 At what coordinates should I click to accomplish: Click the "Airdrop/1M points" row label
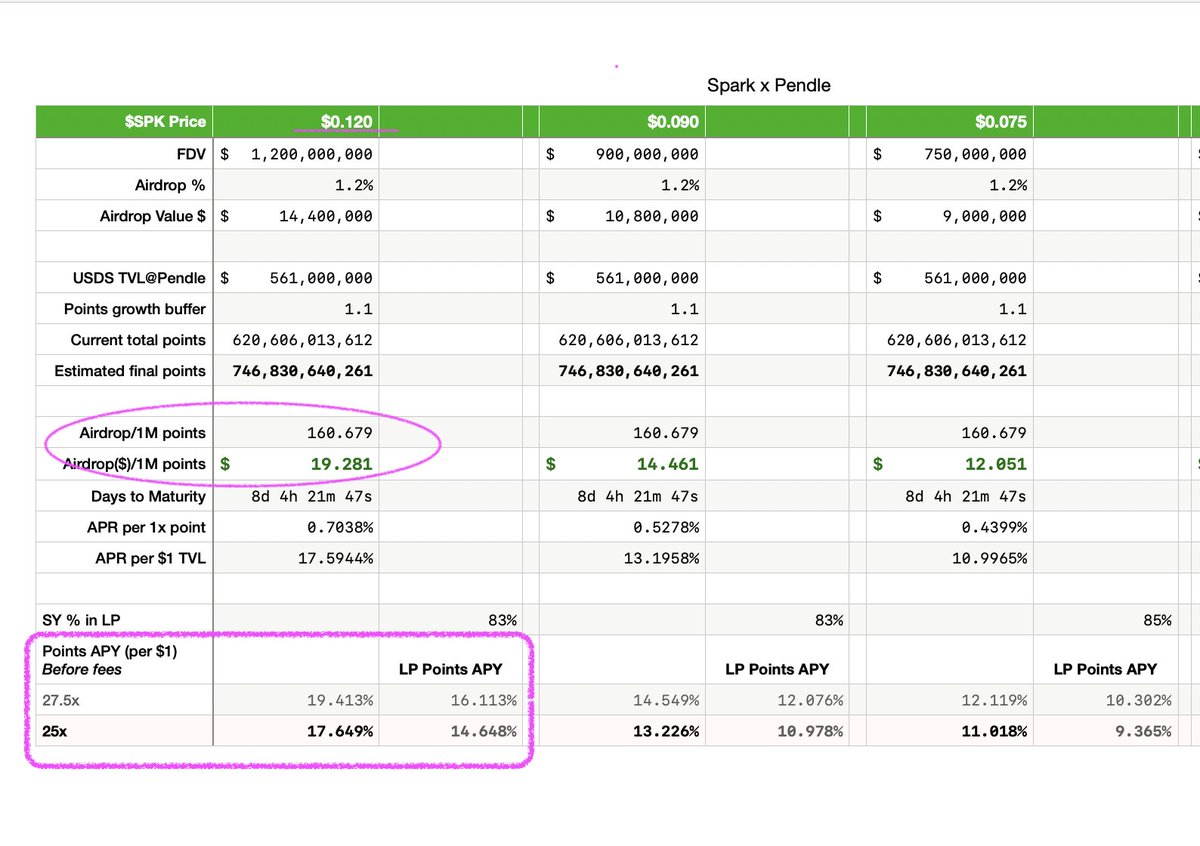[143, 433]
